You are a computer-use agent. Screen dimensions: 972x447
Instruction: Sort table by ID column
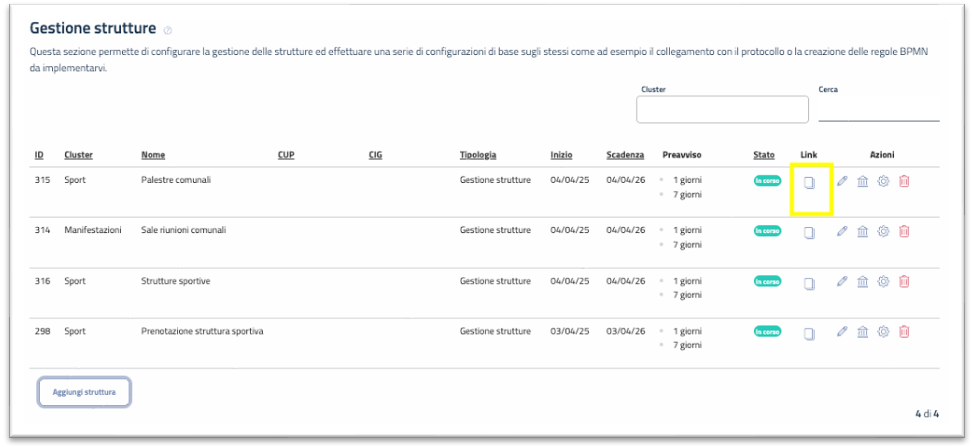click(39, 155)
